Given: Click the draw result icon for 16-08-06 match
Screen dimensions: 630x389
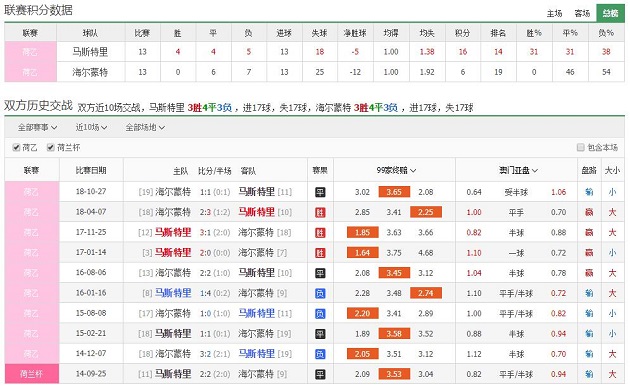Looking at the screenshot, I should coord(320,273).
